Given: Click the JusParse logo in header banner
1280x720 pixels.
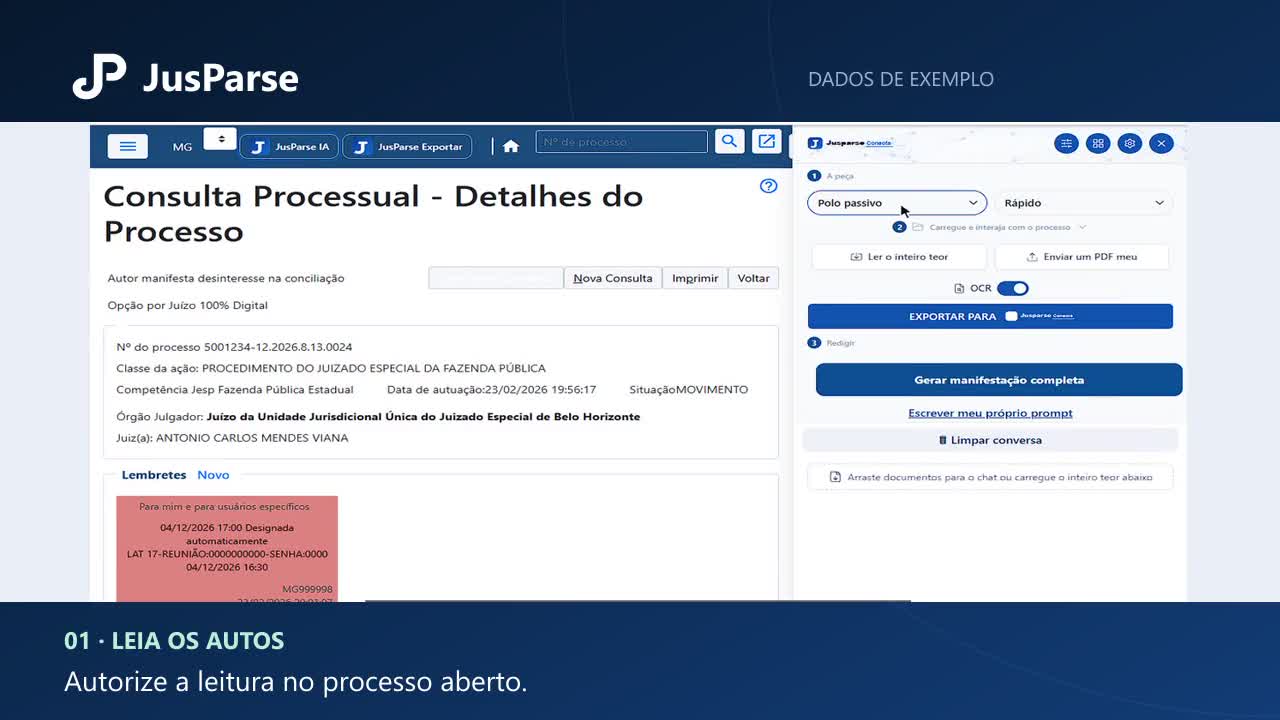Looking at the screenshot, I should (185, 77).
